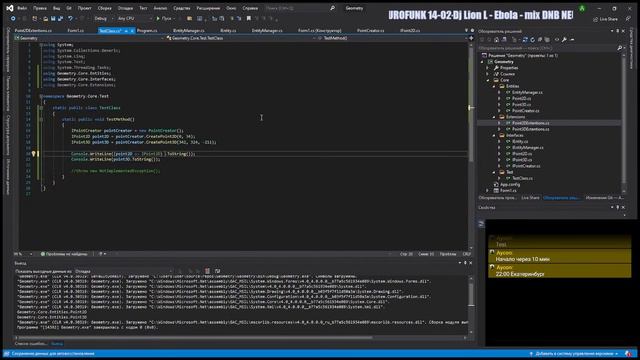Click the lightbulb quick actions icon in editor

(x=34, y=154)
